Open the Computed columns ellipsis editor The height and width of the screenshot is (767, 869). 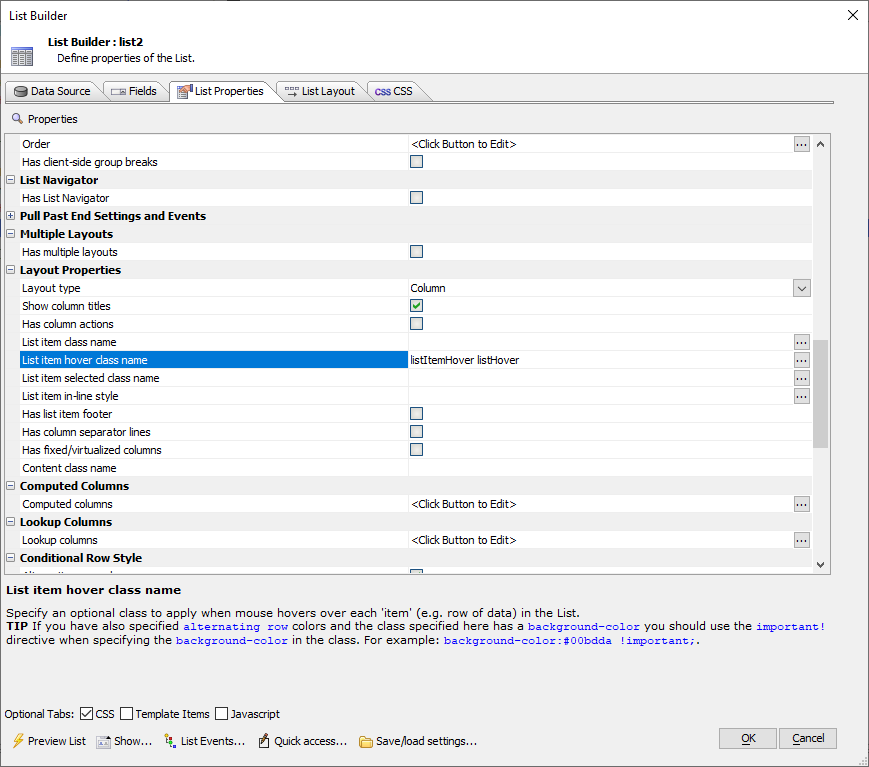tap(801, 504)
